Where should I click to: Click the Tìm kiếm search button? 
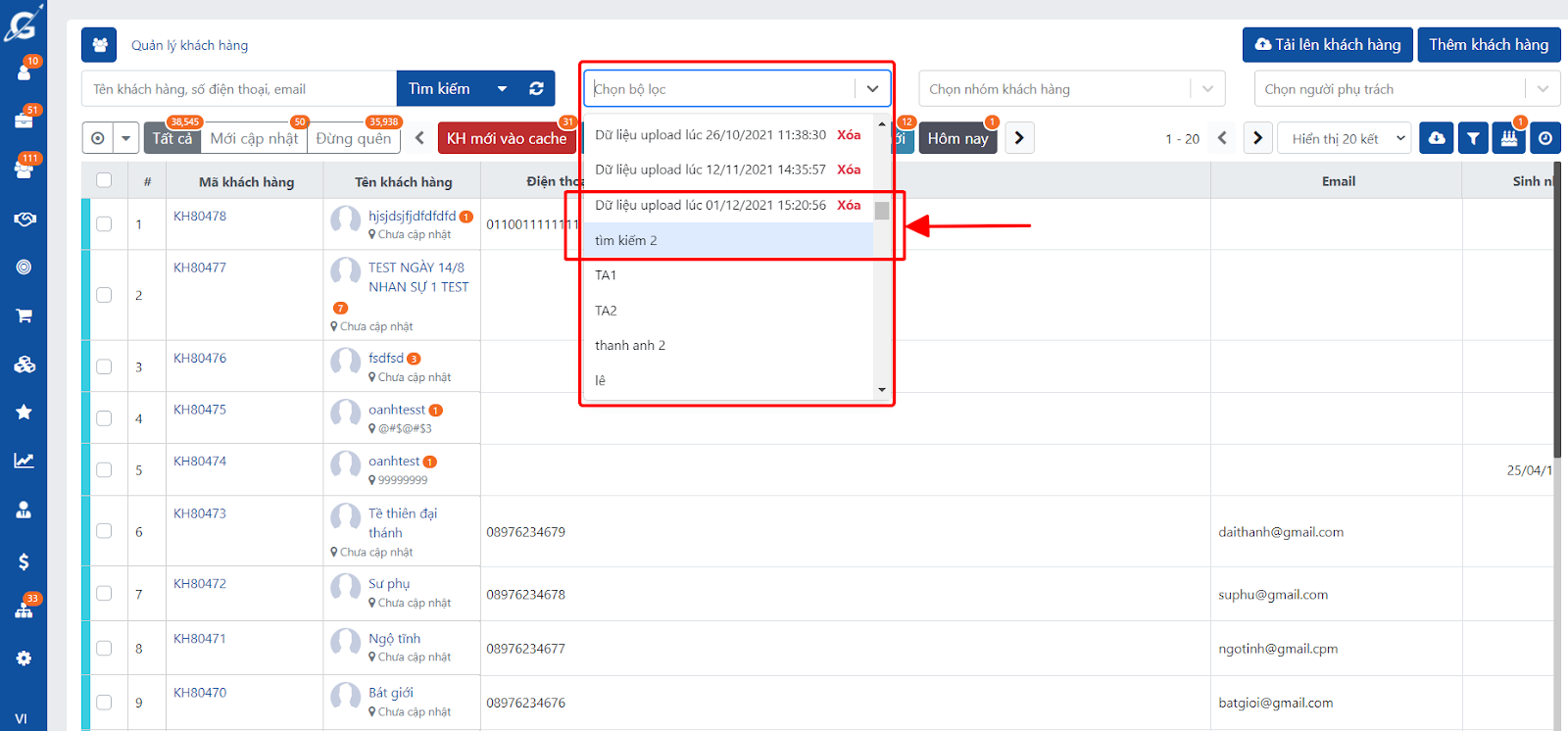tap(440, 88)
